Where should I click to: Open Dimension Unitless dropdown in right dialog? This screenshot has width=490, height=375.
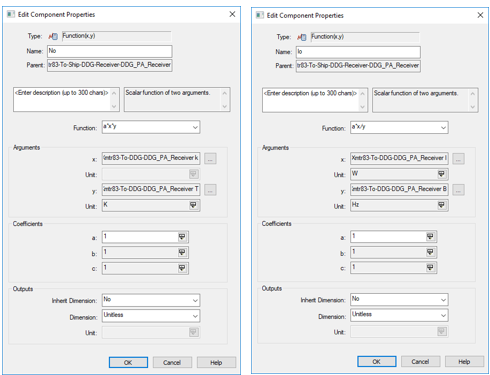443,315
